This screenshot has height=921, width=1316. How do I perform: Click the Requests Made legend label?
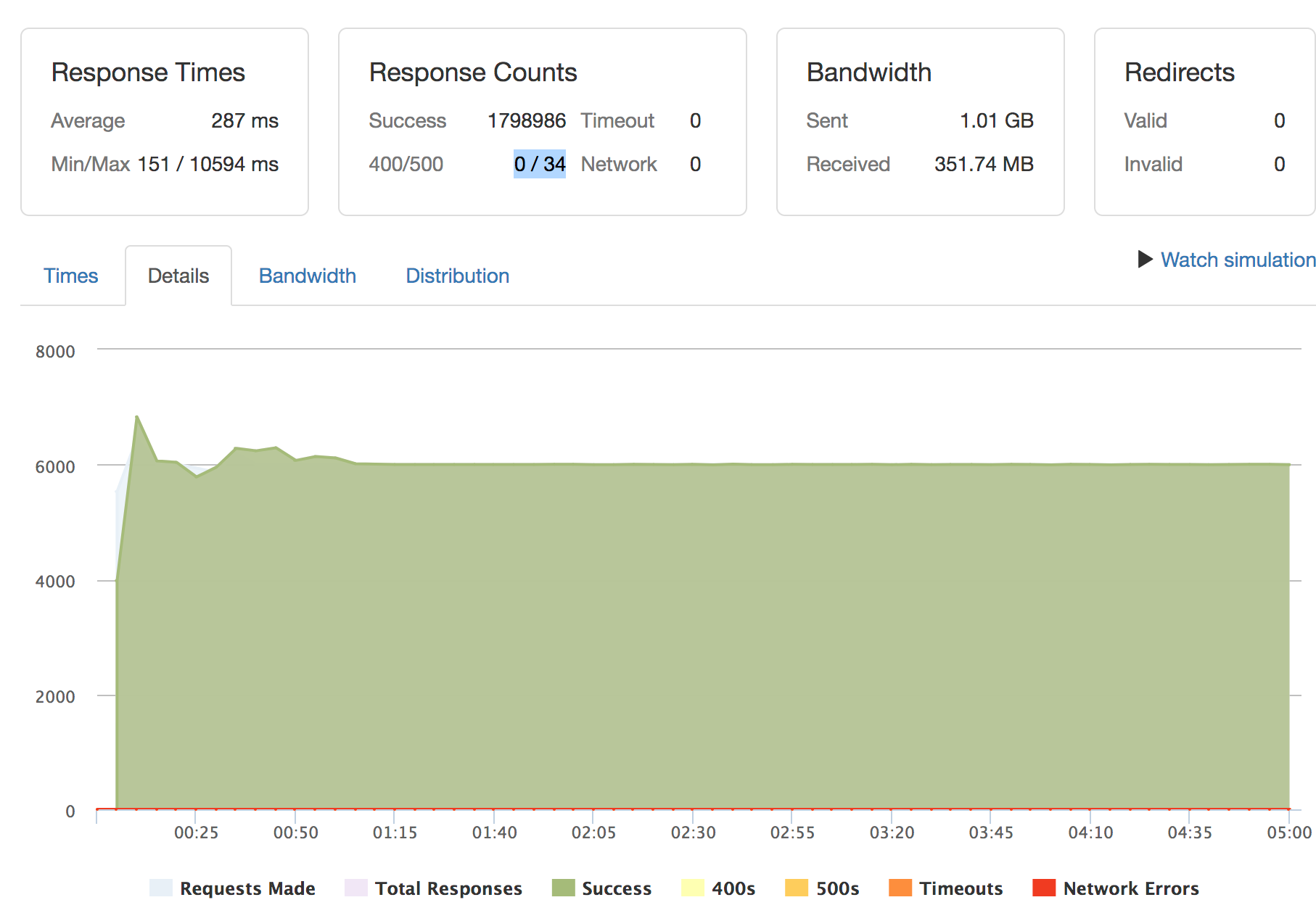pos(247,888)
